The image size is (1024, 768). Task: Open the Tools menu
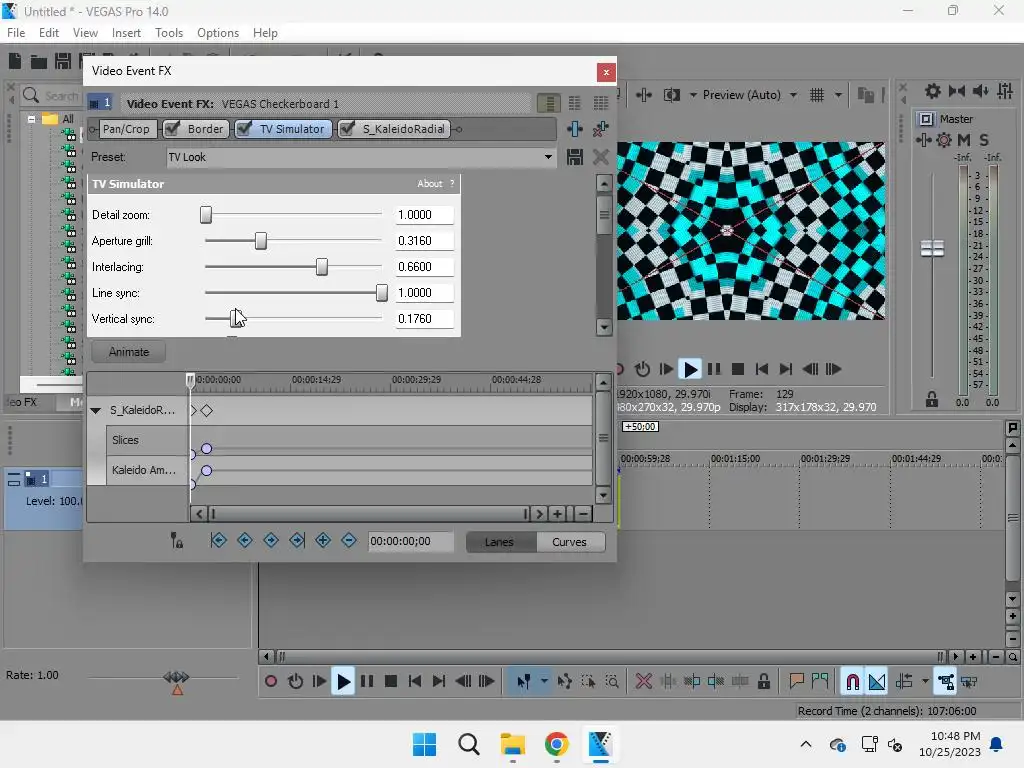pyautogui.click(x=168, y=33)
